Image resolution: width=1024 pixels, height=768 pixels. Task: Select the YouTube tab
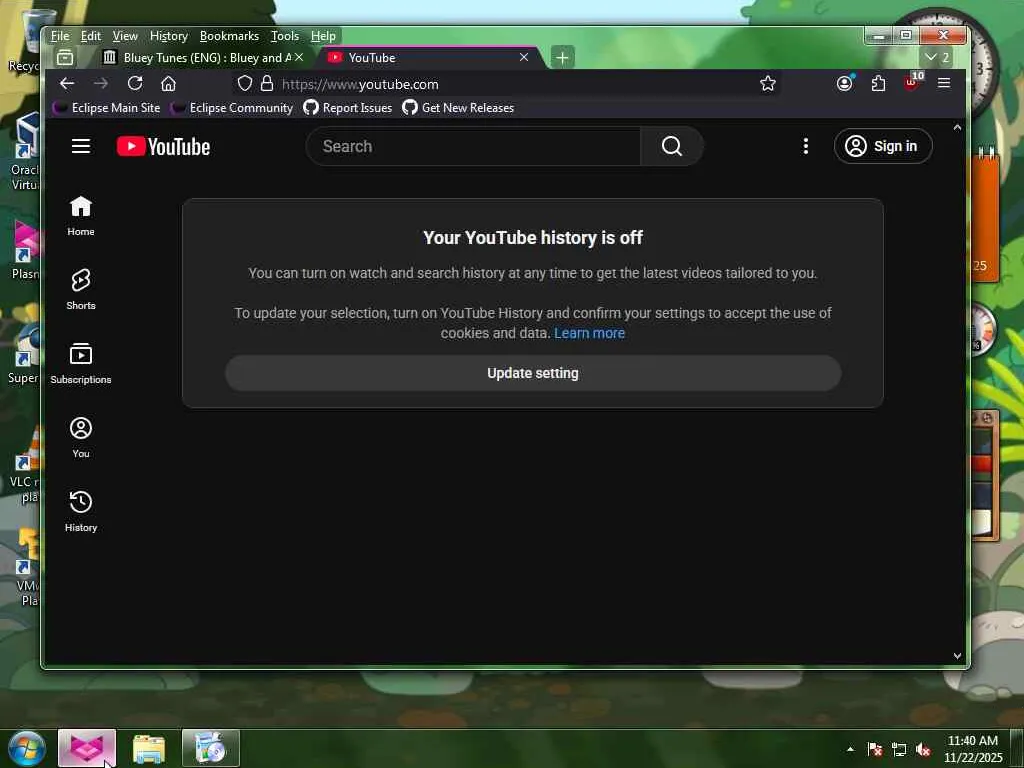[429, 57]
